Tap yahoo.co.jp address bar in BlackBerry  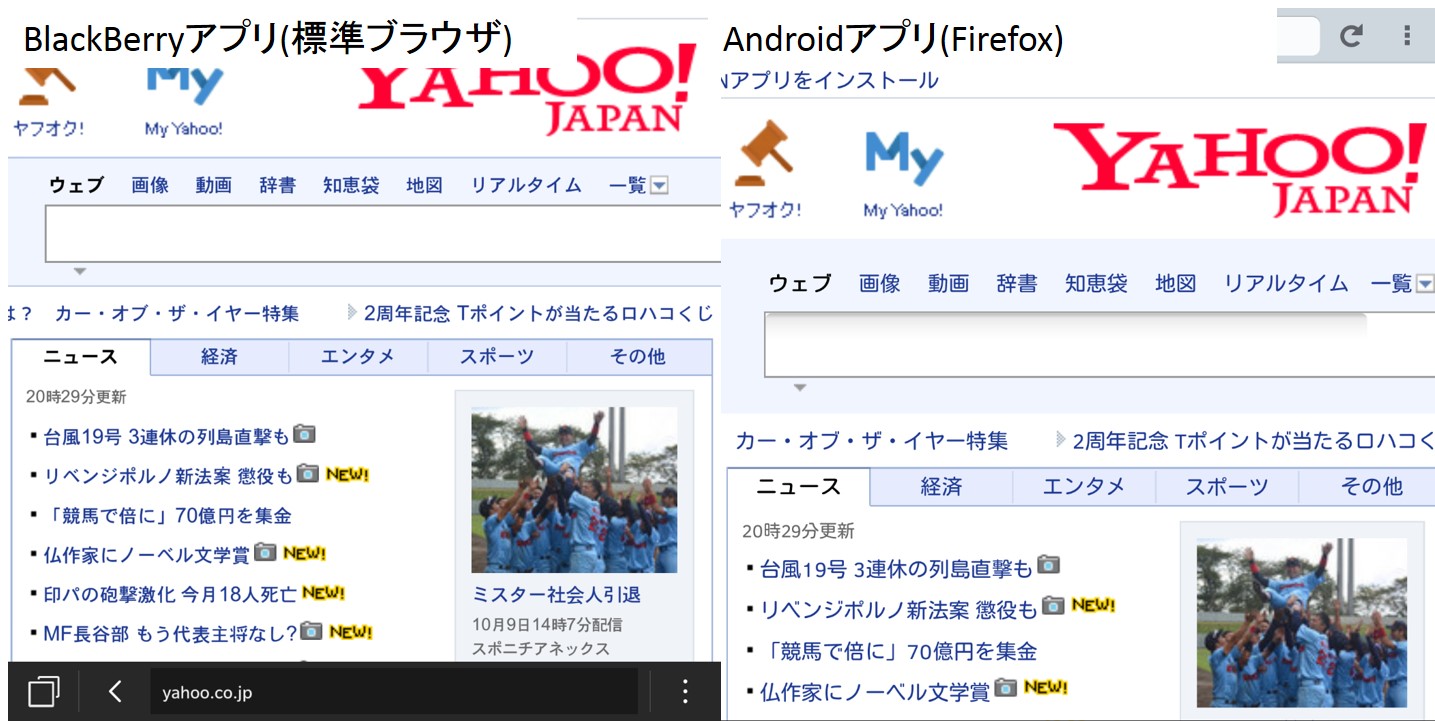point(394,691)
